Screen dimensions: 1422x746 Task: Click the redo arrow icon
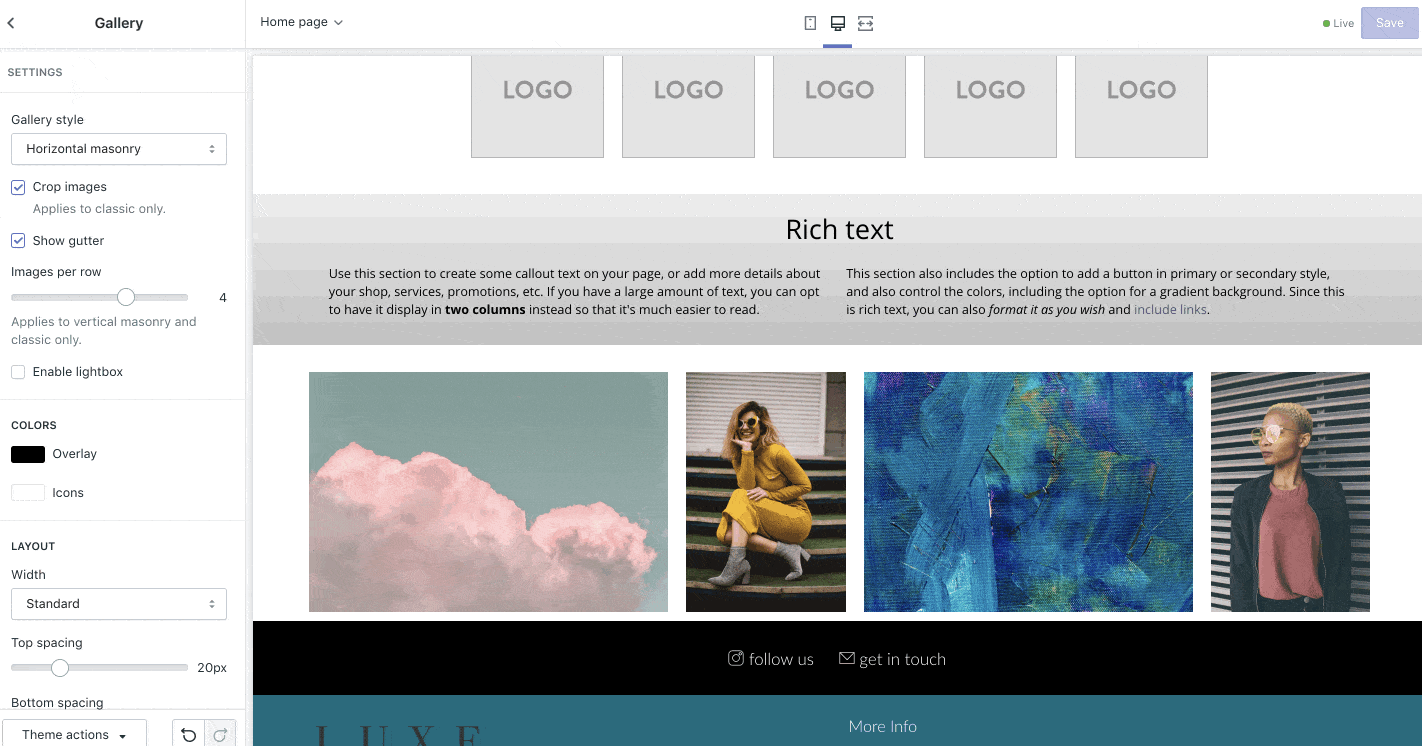(x=220, y=735)
